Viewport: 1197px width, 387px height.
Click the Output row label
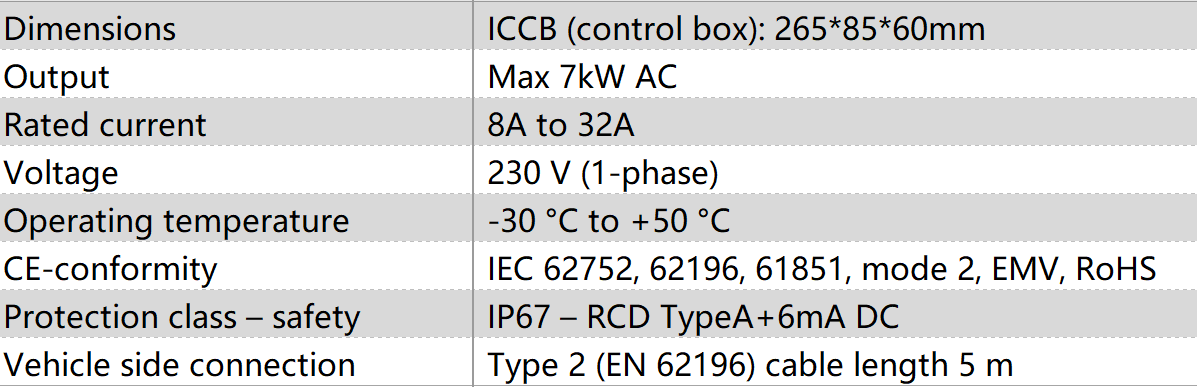(x=236, y=77)
